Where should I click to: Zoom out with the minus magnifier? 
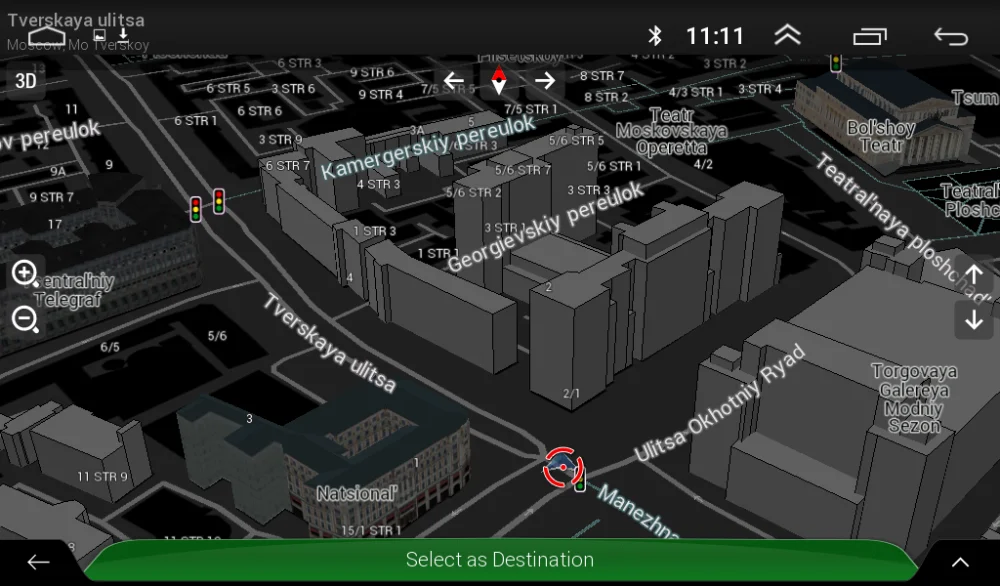click(x=26, y=319)
